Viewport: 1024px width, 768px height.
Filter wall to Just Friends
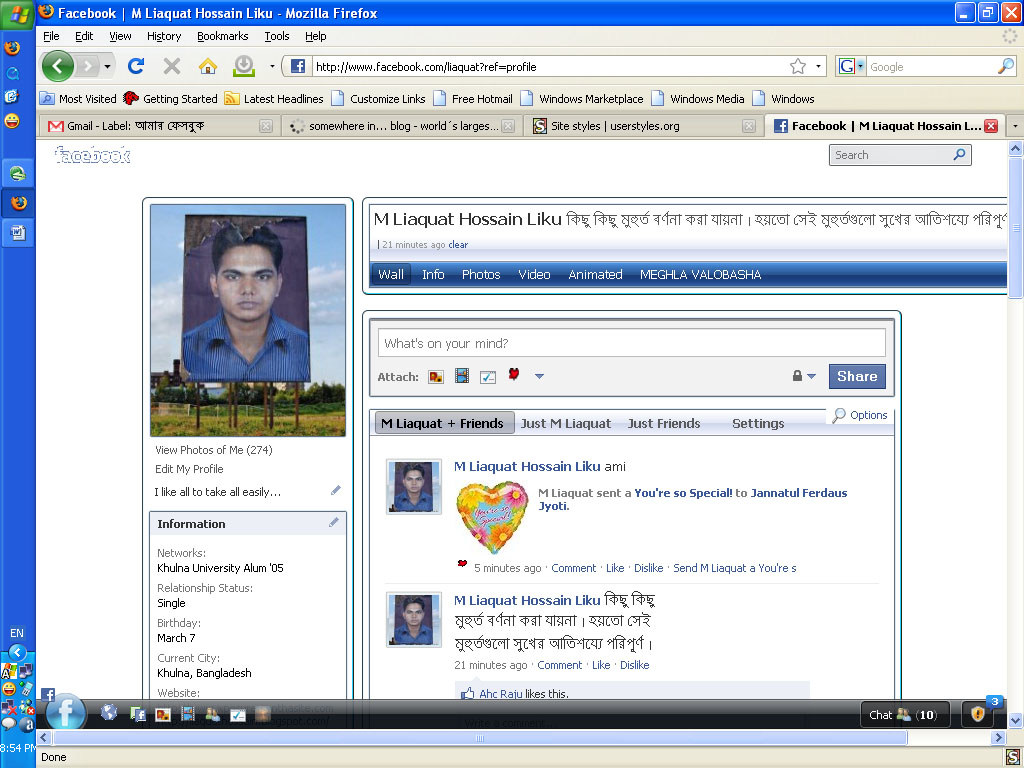pos(664,424)
